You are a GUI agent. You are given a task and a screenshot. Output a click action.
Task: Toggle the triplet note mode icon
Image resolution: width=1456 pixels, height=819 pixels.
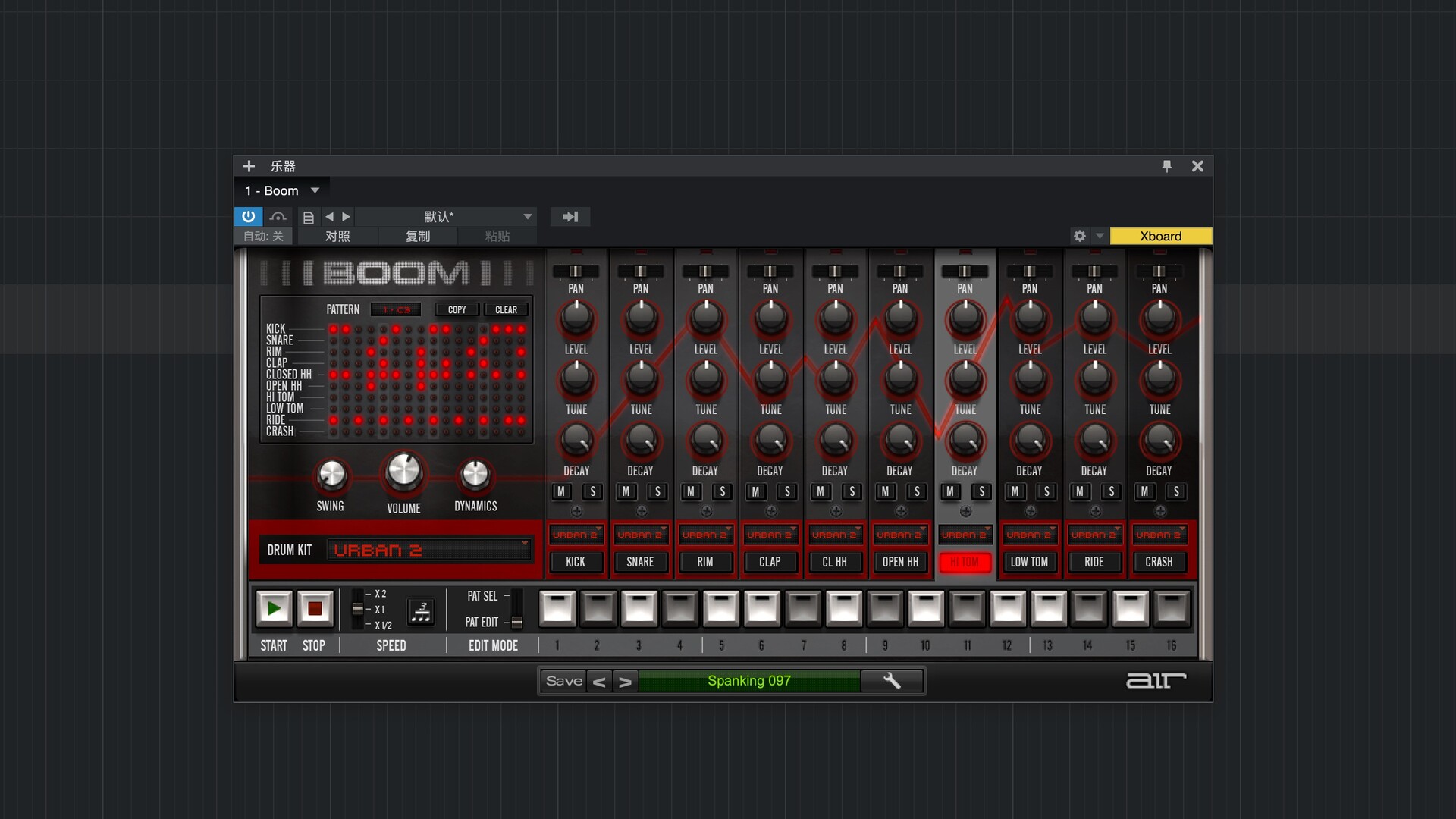421,610
